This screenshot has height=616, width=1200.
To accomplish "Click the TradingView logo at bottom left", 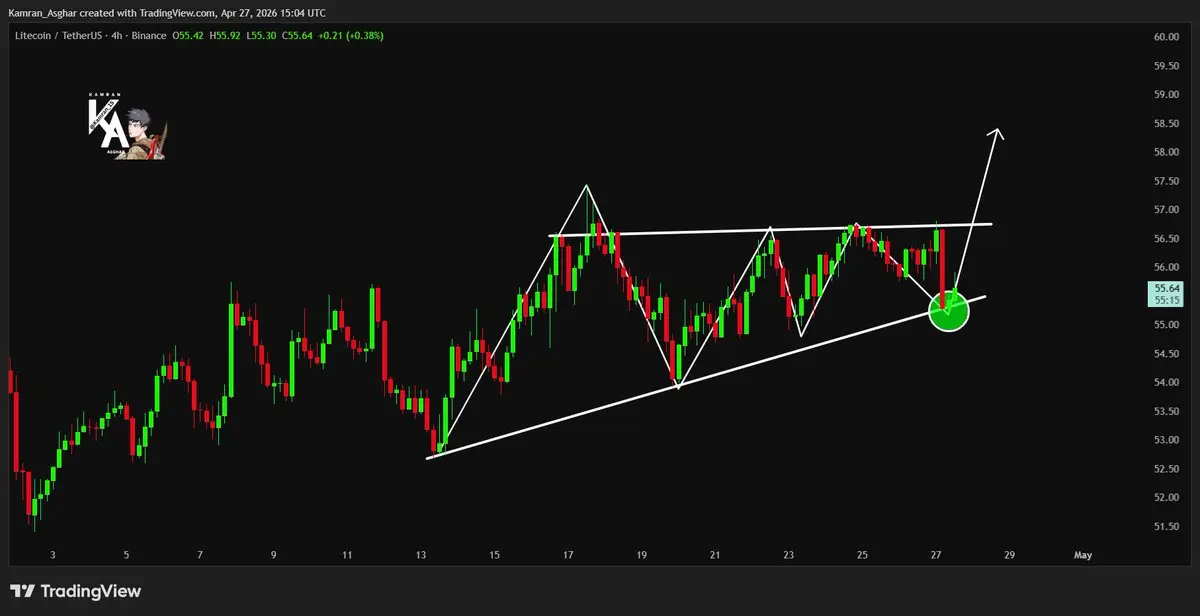I will 76,592.
